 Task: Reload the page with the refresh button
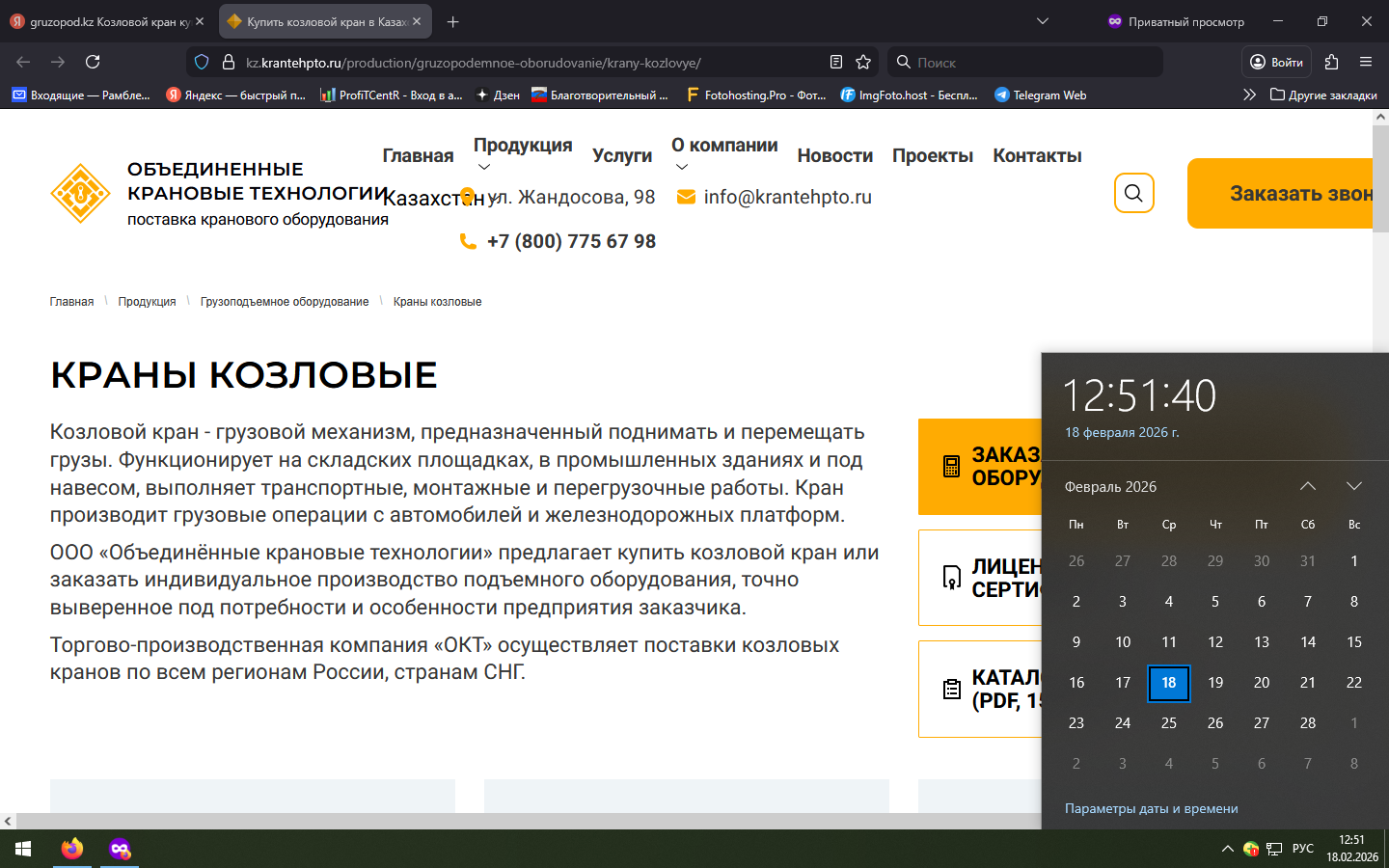93,62
